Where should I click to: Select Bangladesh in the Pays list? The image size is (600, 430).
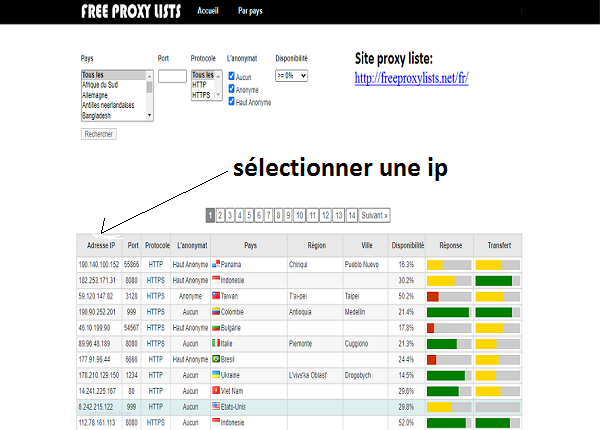click(114, 116)
